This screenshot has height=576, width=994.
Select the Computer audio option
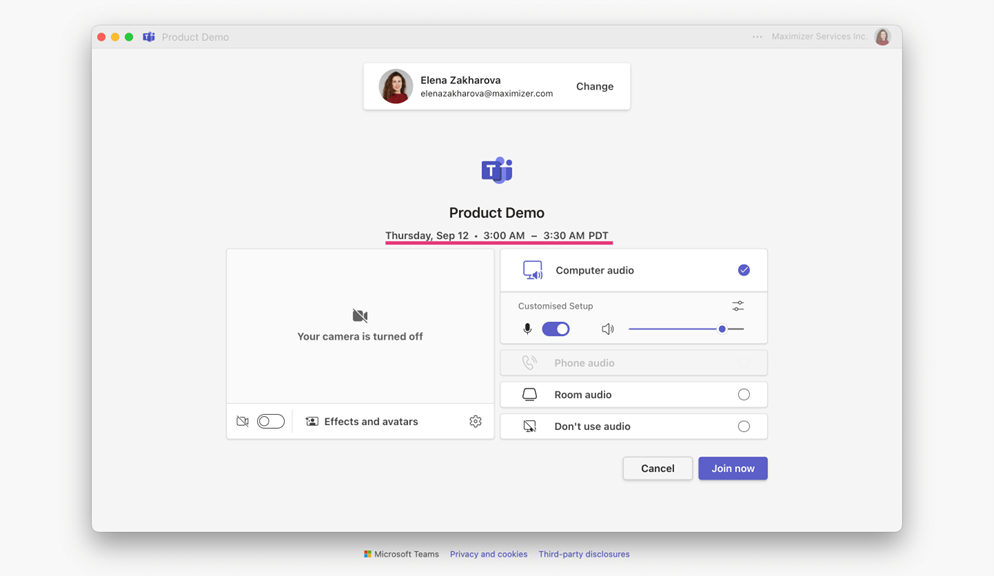pos(633,270)
